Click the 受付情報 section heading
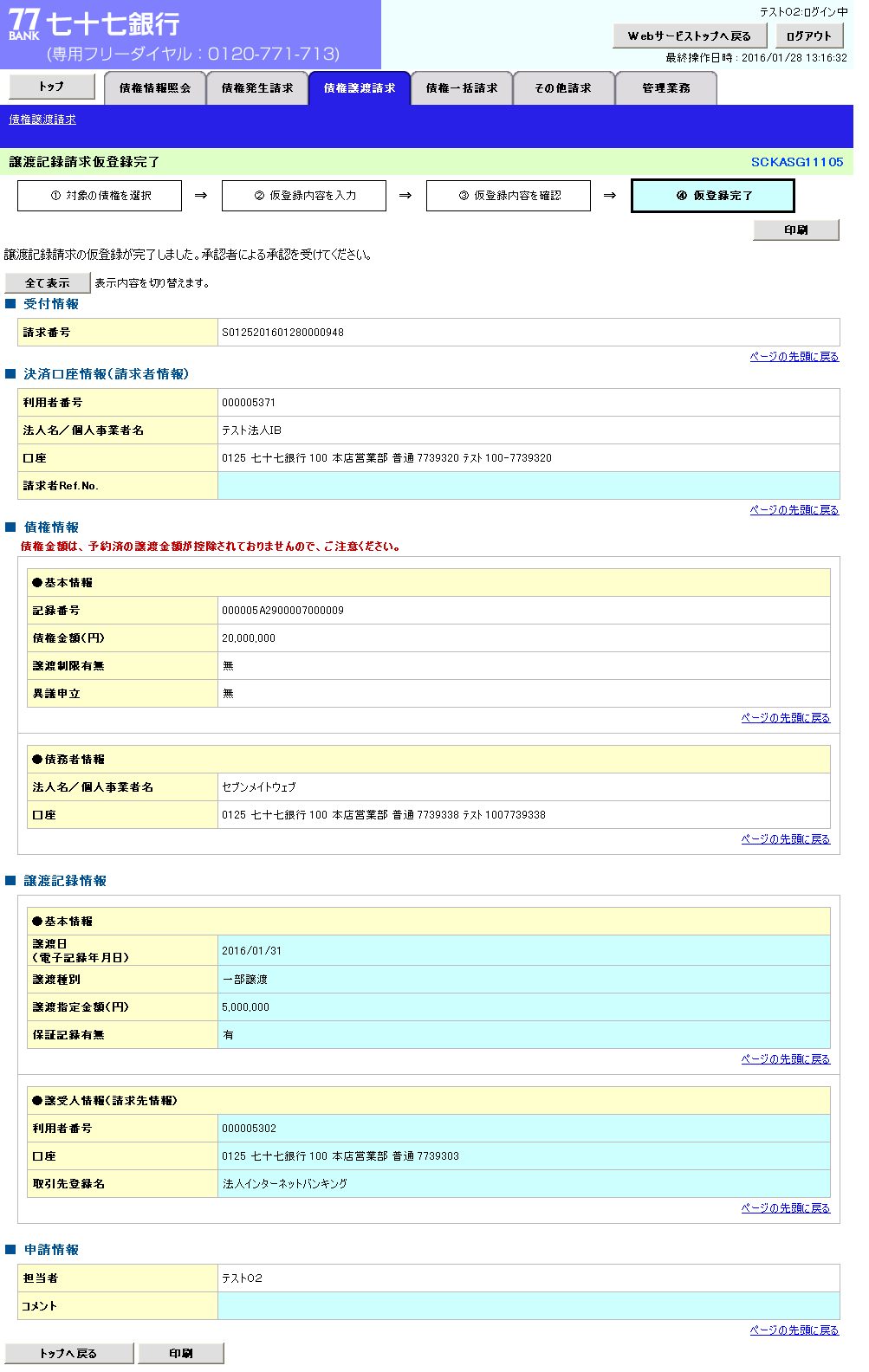Viewport: 869px width, 1372px height. tap(51, 304)
